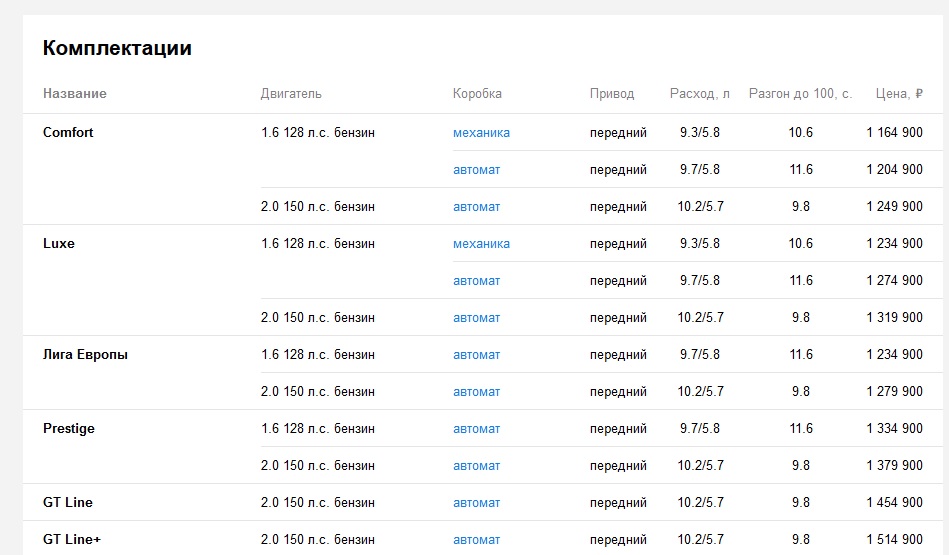Select the 'Prestige' trim name

(68, 429)
